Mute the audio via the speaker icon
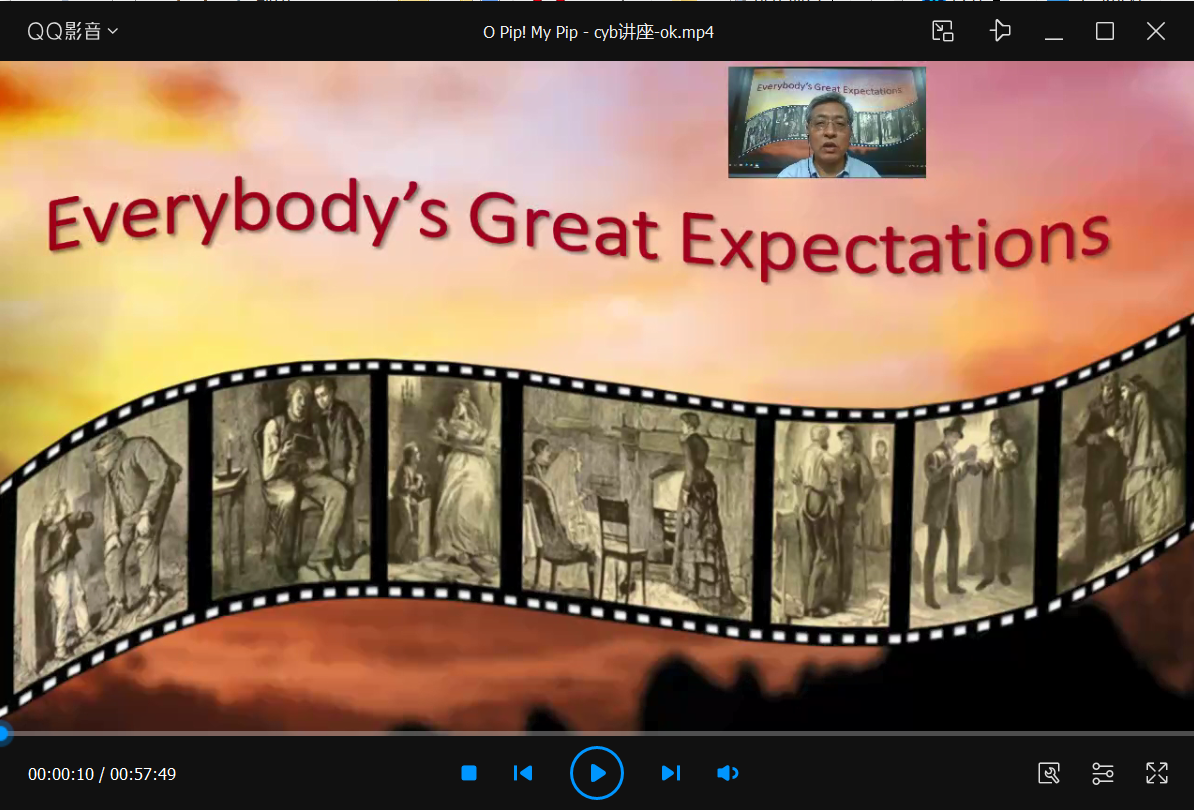The height and width of the screenshot is (810, 1194). pos(728,773)
